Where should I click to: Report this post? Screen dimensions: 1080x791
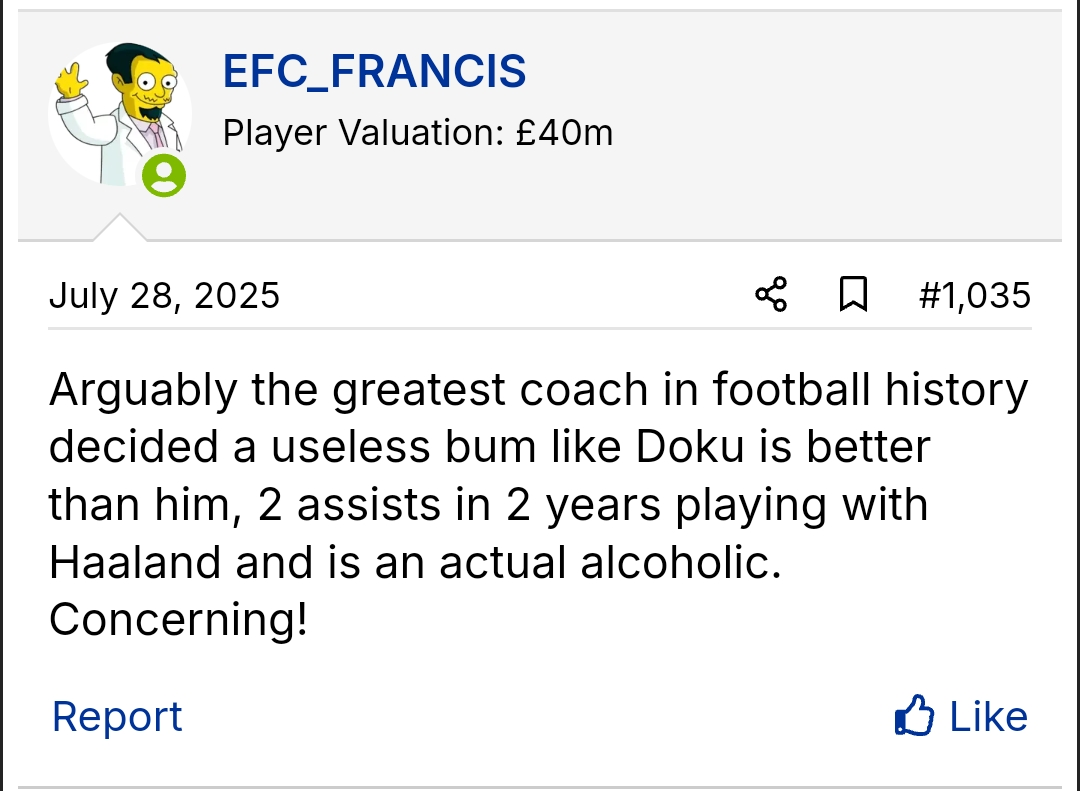click(117, 716)
